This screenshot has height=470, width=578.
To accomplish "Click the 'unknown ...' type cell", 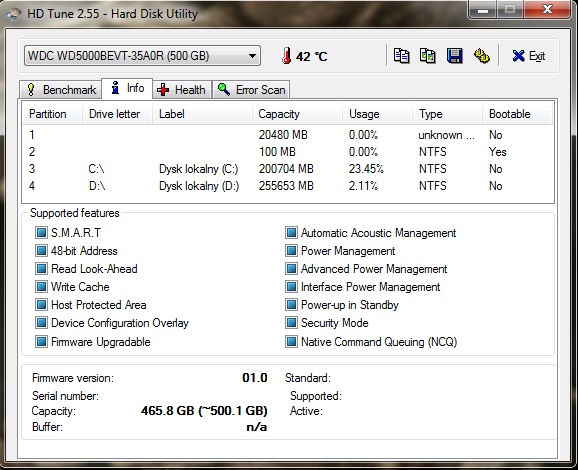I will 446,135.
